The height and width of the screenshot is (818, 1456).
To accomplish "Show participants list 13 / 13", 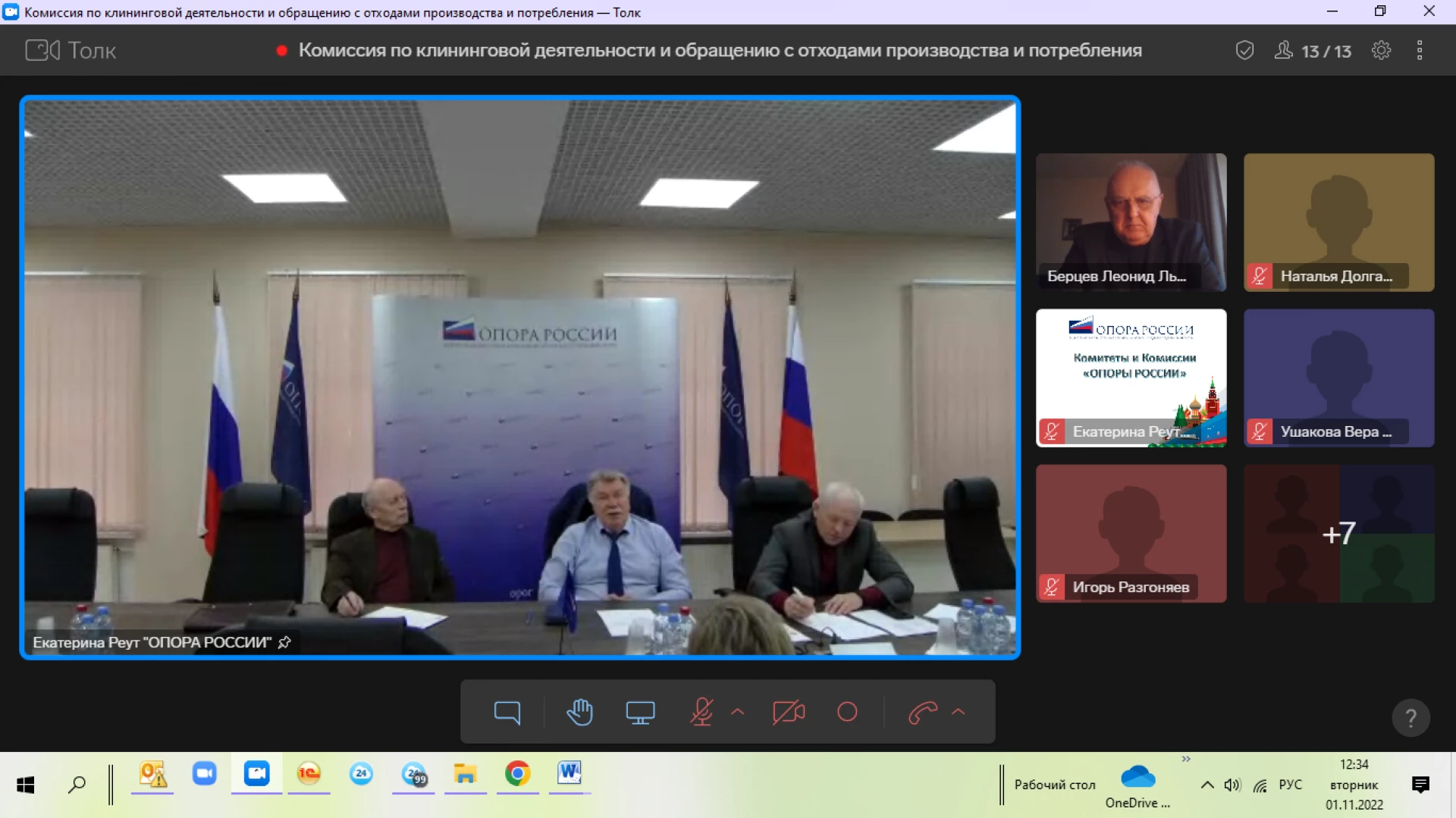I will click(1313, 51).
